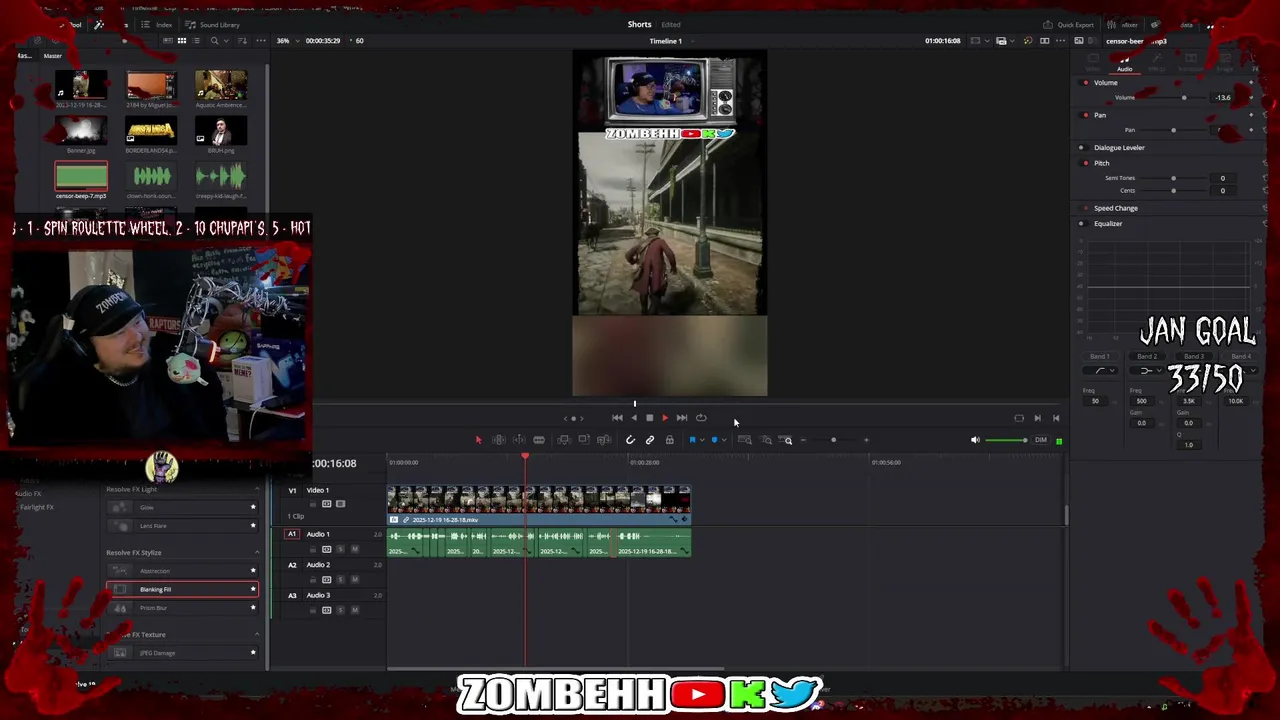Viewport: 1280px width, 720px height.
Task: Open the marker color dropdown arrow
Action: pos(724,440)
